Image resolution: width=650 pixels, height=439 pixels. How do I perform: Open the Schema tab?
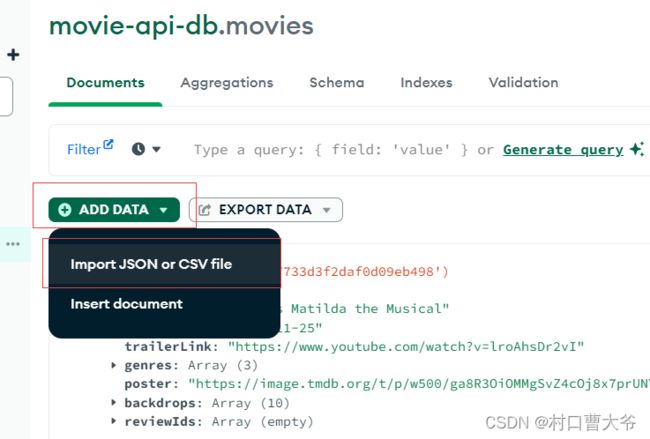click(337, 82)
